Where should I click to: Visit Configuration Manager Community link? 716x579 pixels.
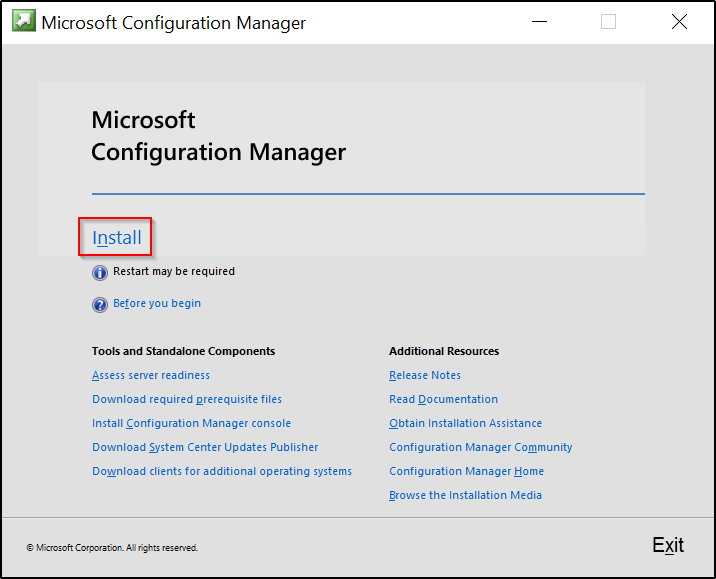[x=480, y=447]
